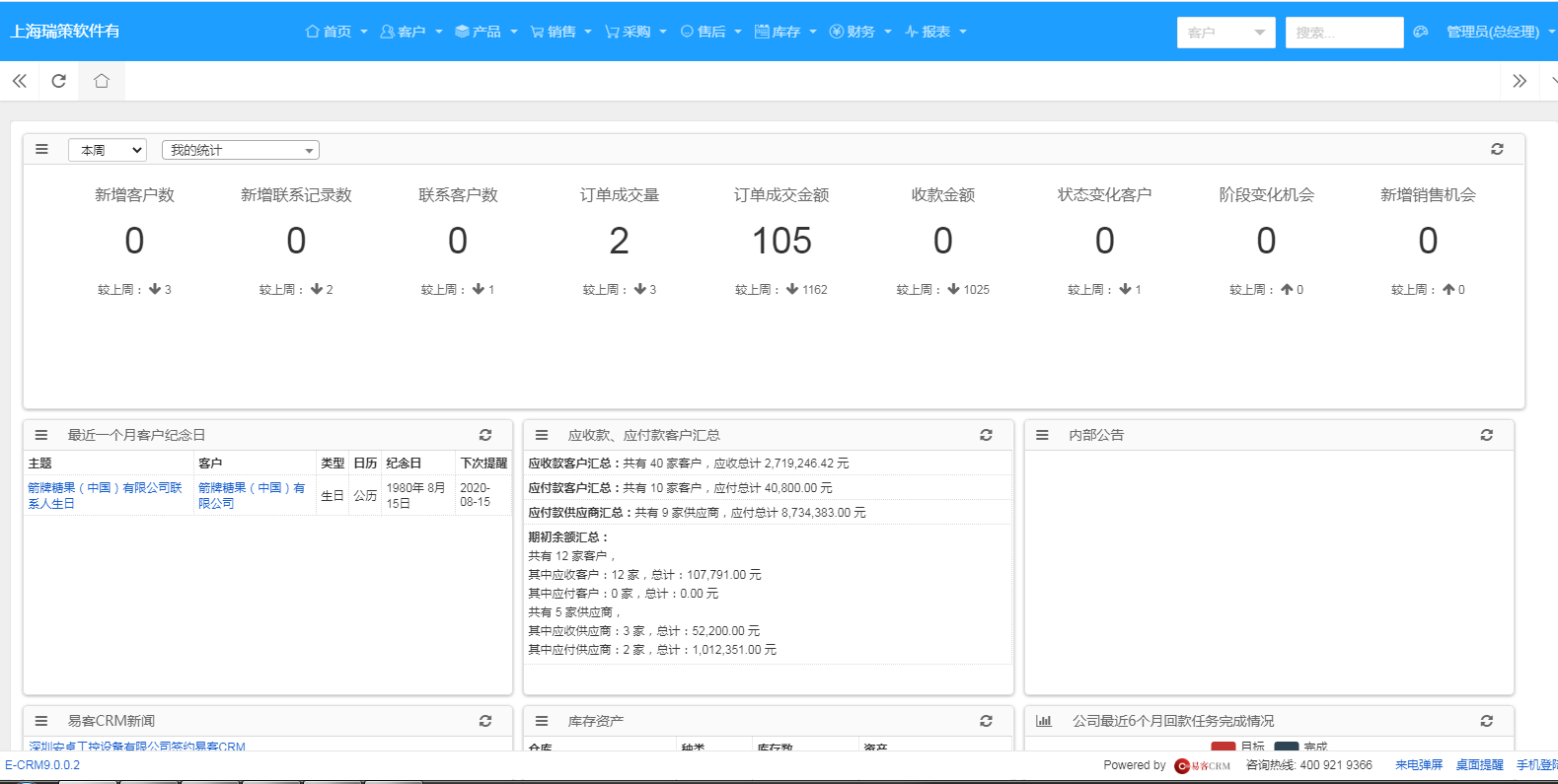1558x784 pixels.
Task: Click the home tab icon
Action: [x=101, y=81]
